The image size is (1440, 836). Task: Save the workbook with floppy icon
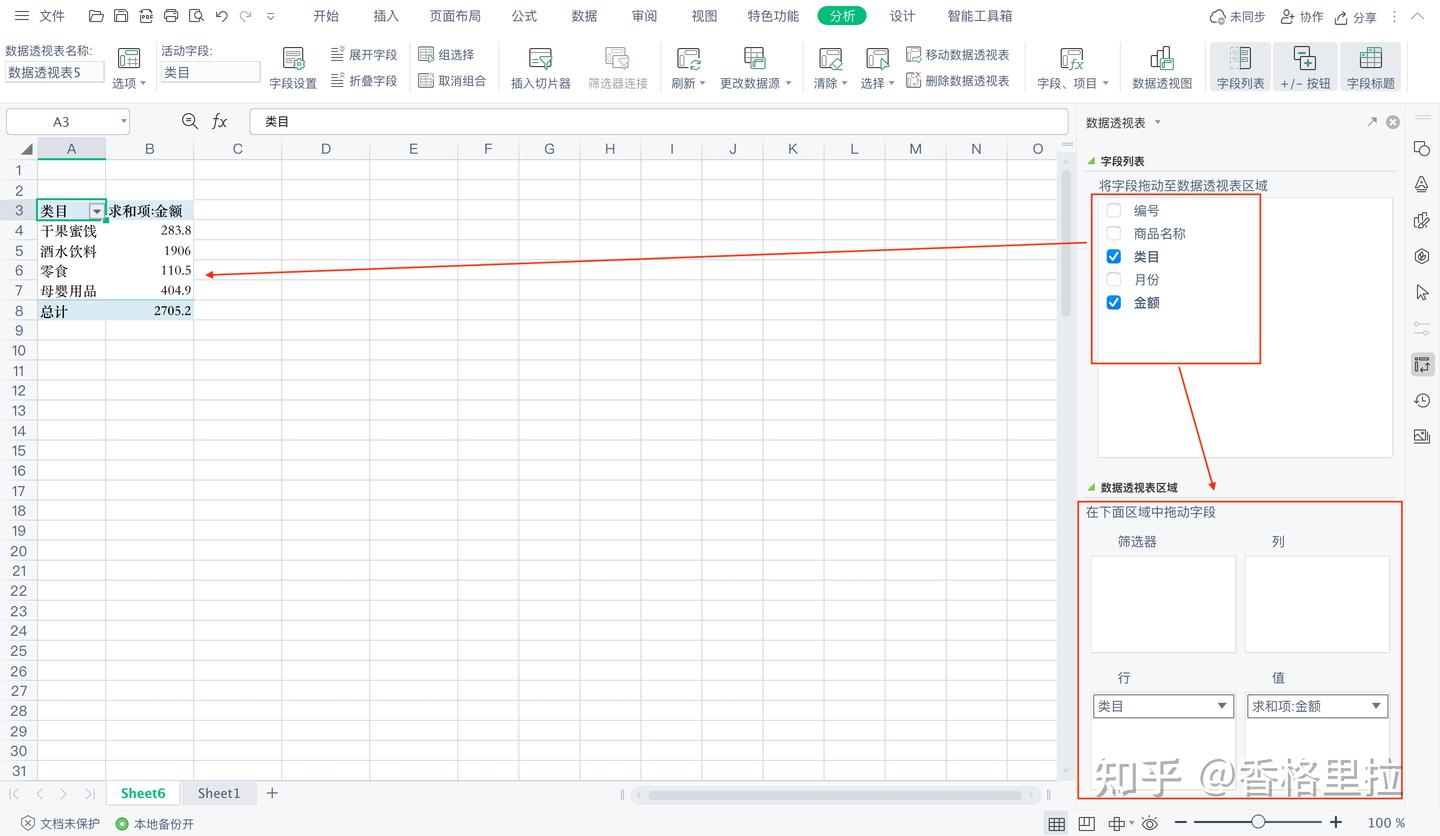click(x=121, y=16)
